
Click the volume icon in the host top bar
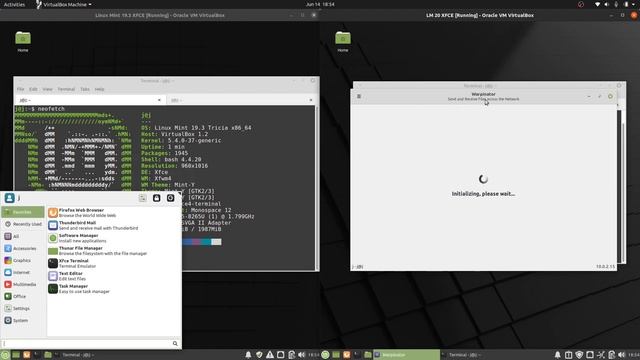click(607, 4)
